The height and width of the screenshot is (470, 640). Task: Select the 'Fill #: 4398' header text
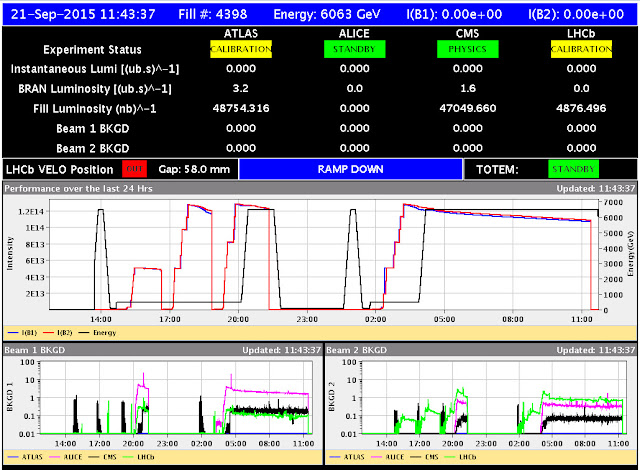[x=213, y=14]
